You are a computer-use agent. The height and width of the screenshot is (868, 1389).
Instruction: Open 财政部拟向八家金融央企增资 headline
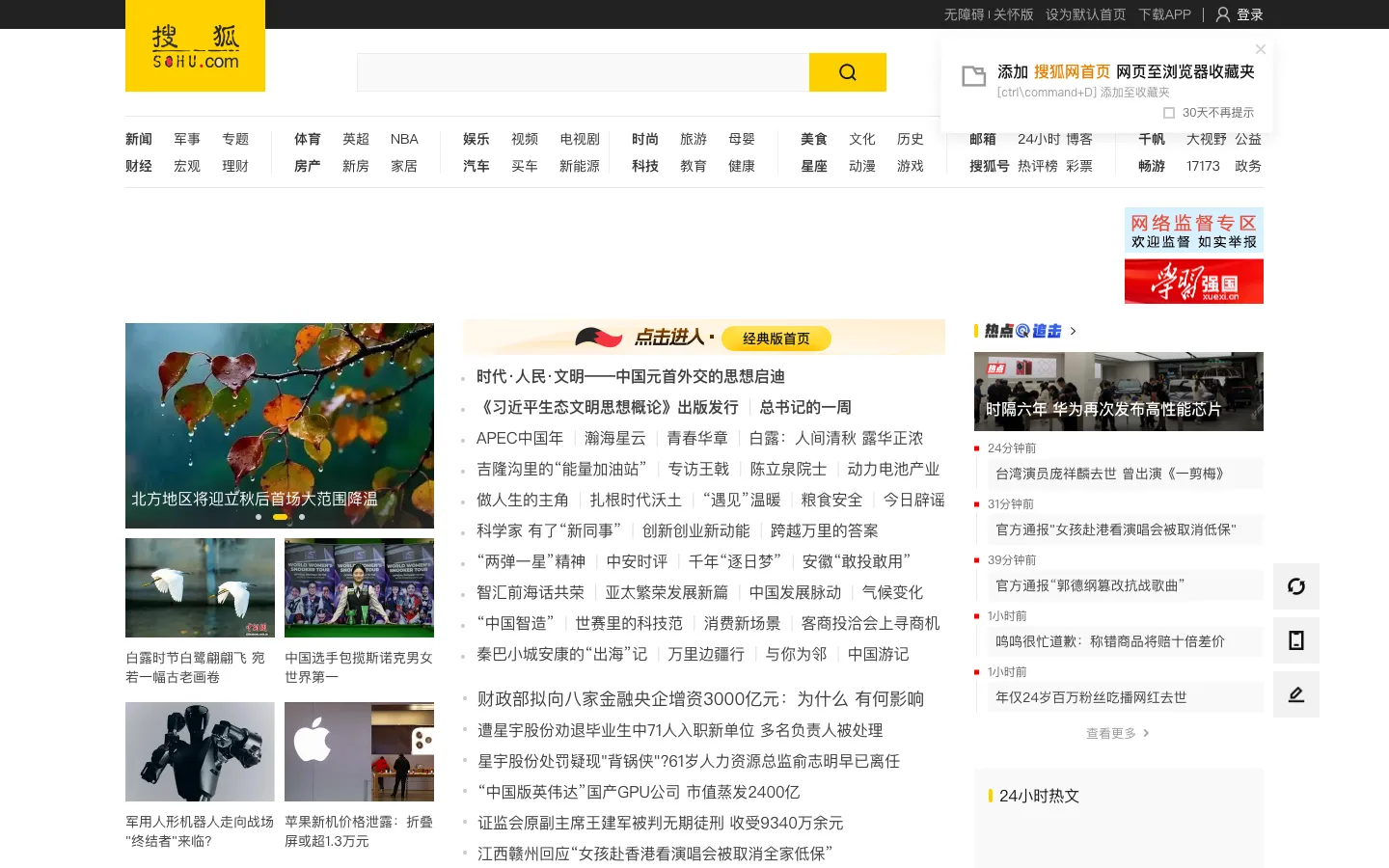coord(700,698)
